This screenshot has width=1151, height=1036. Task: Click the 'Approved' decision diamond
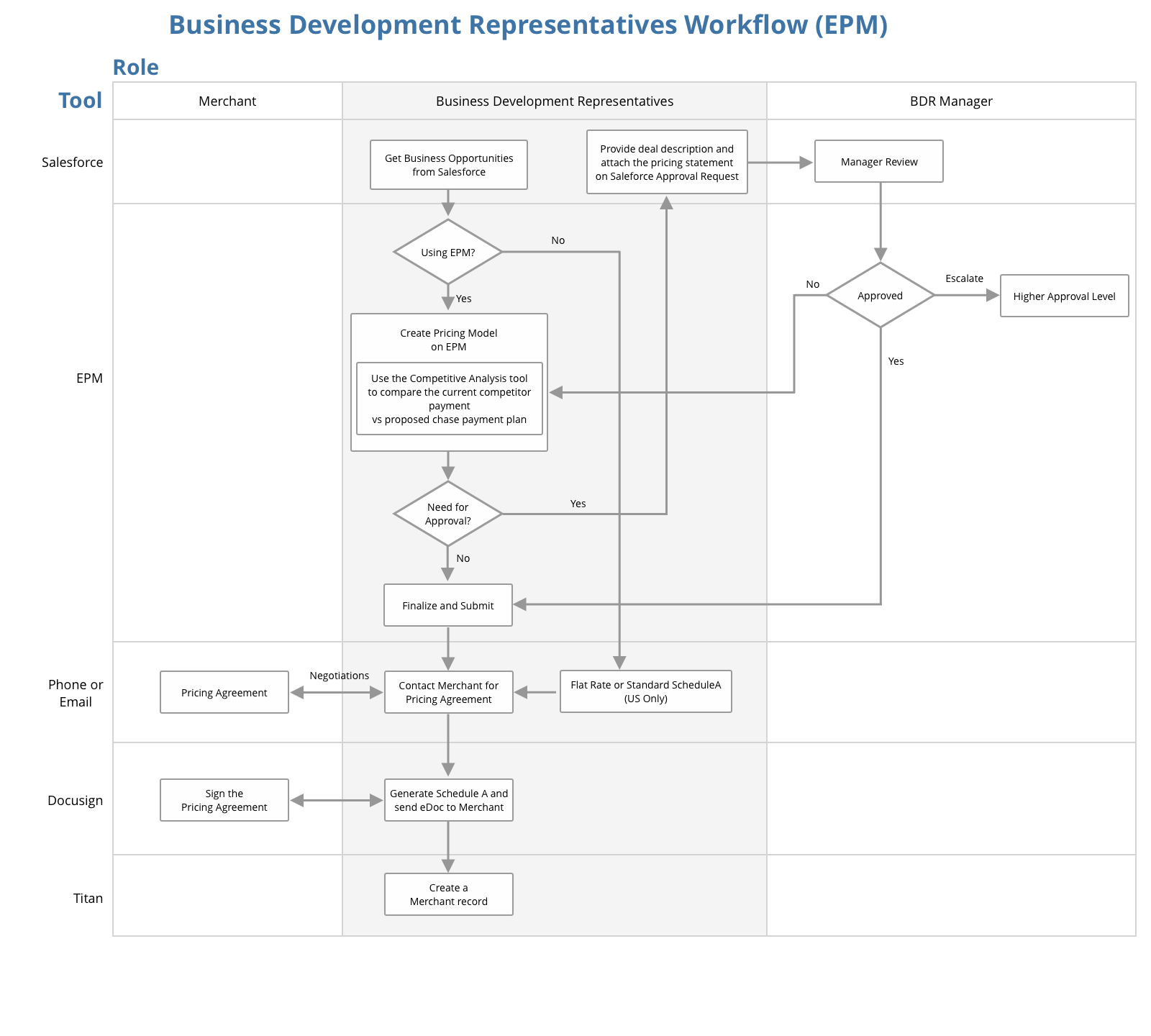tap(880, 295)
